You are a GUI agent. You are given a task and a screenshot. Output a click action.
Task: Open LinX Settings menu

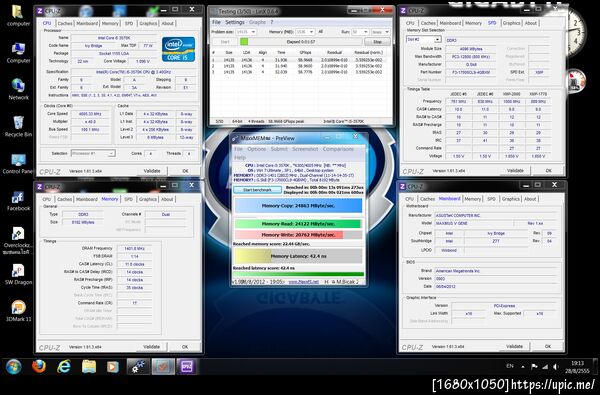pos(235,22)
